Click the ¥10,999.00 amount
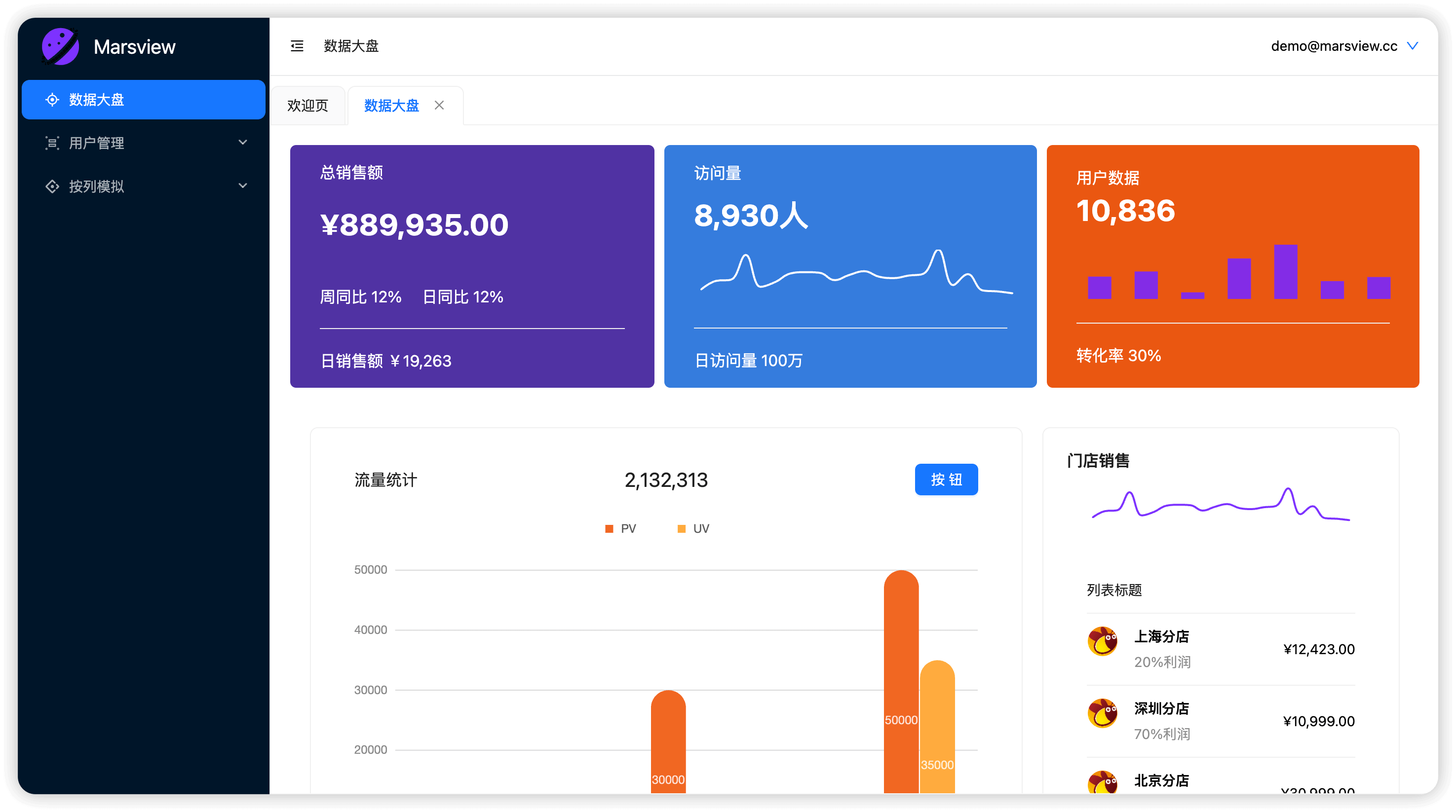Screen dimensions: 1456x812 (1319, 721)
